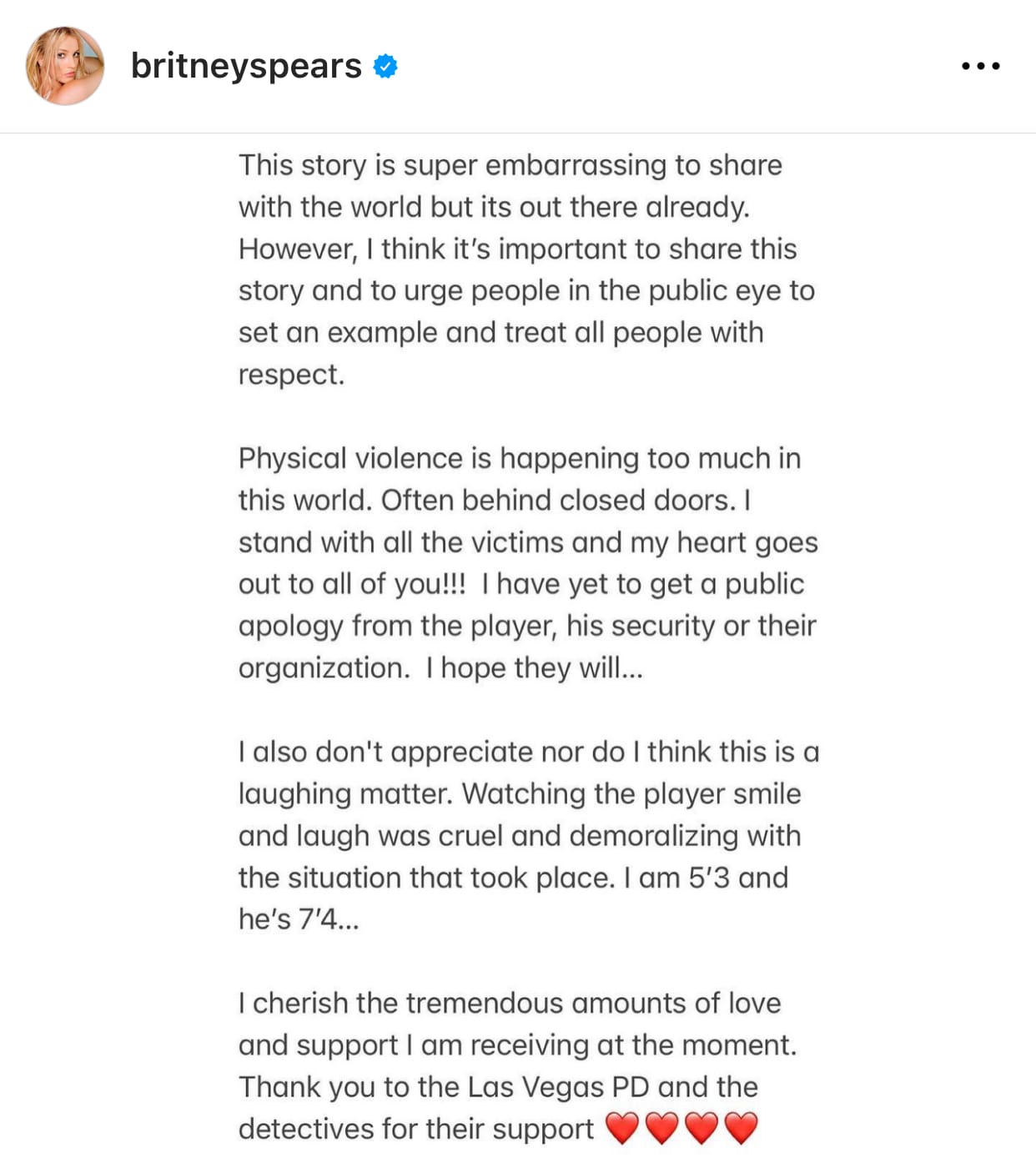Tap the paragraph starting 'This story is super embarrassing'
The width and height of the screenshot is (1036, 1168).
tap(527, 269)
